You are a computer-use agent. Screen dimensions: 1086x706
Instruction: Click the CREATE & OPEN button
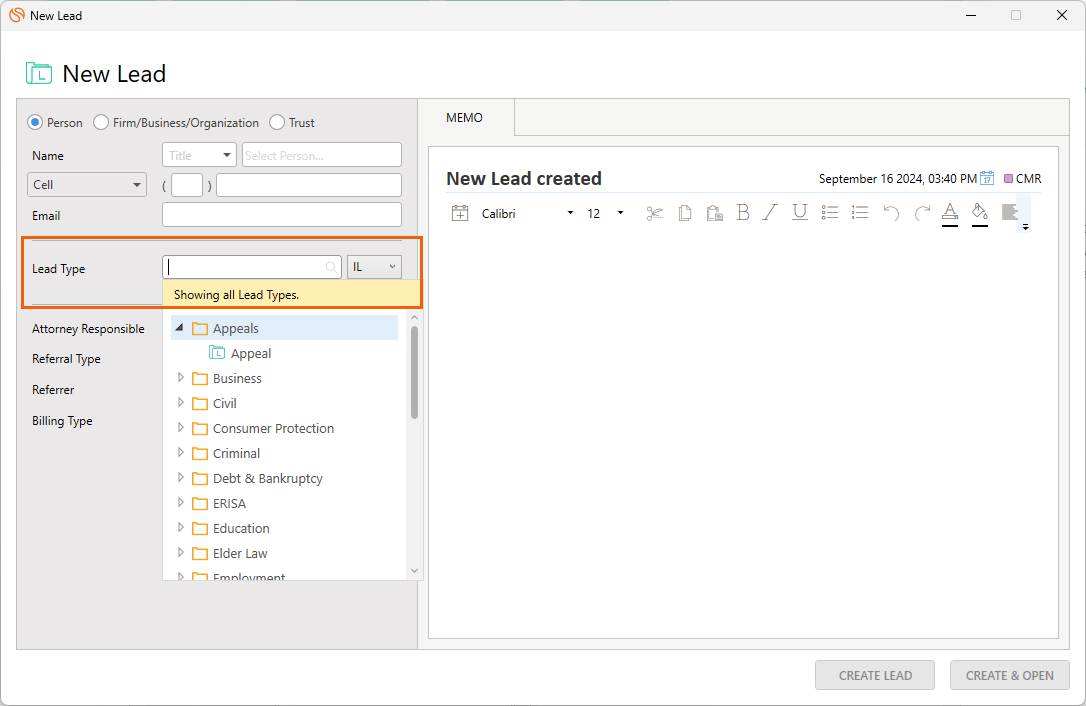coord(1009,675)
